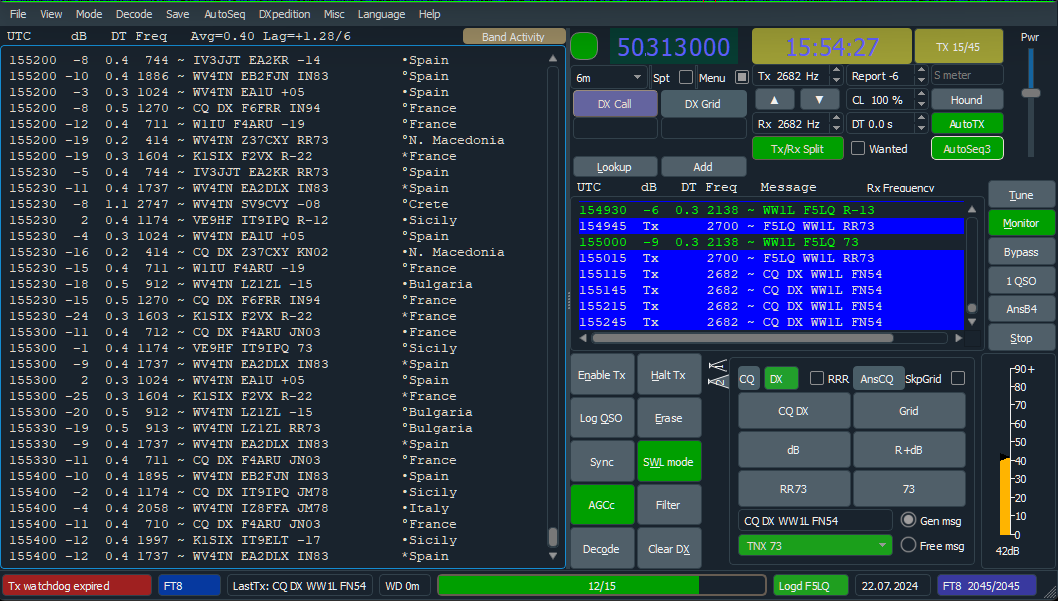
Task: Toggle the Spt checkbox
Action: pyautogui.click(x=686, y=78)
